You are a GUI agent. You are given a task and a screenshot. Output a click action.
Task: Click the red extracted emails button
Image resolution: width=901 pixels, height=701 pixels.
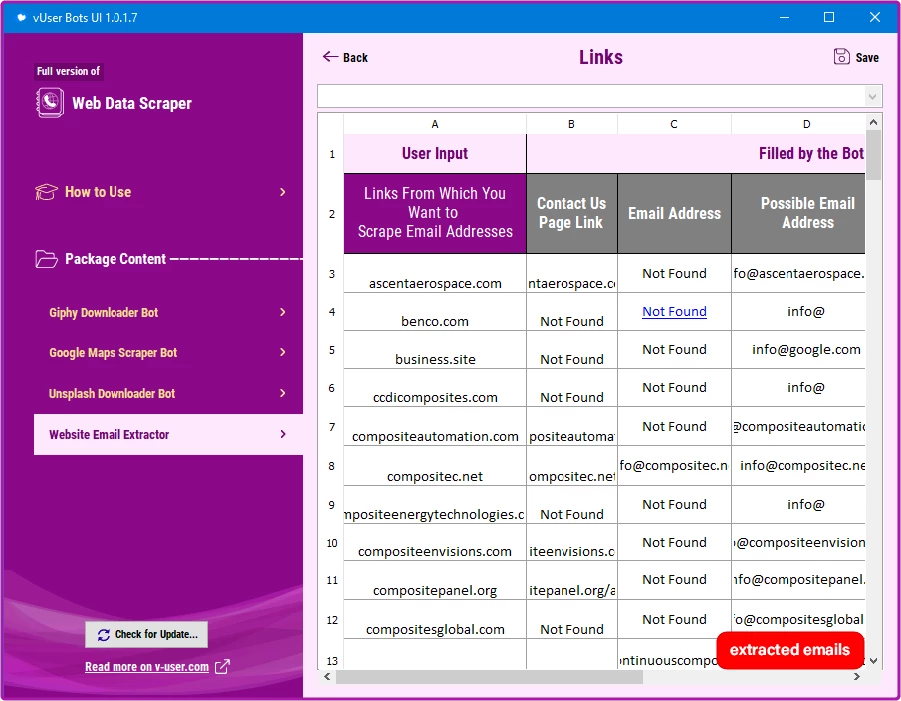pyautogui.click(x=790, y=650)
